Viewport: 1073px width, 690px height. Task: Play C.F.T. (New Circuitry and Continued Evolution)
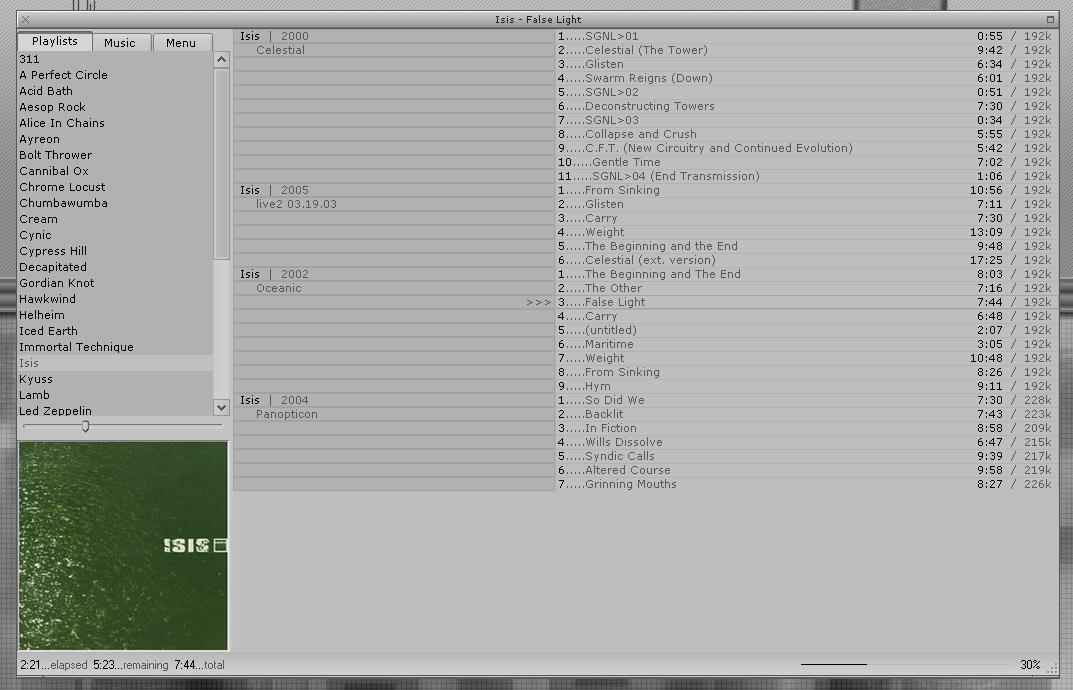point(805,148)
